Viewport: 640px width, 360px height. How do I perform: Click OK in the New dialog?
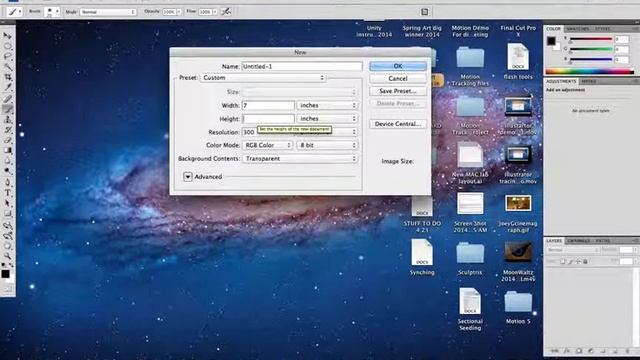(398, 66)
